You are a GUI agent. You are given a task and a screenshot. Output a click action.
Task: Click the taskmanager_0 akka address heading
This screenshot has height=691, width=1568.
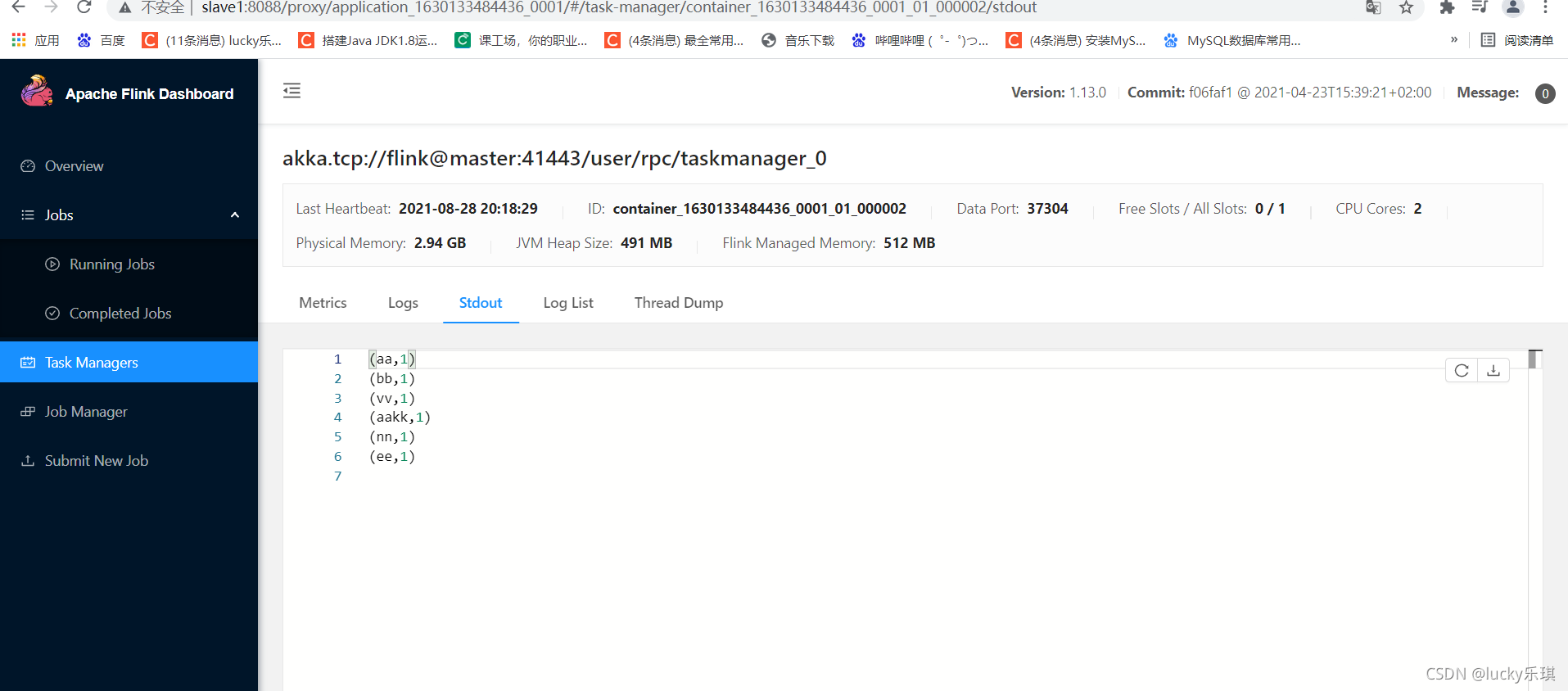[554, 158]
